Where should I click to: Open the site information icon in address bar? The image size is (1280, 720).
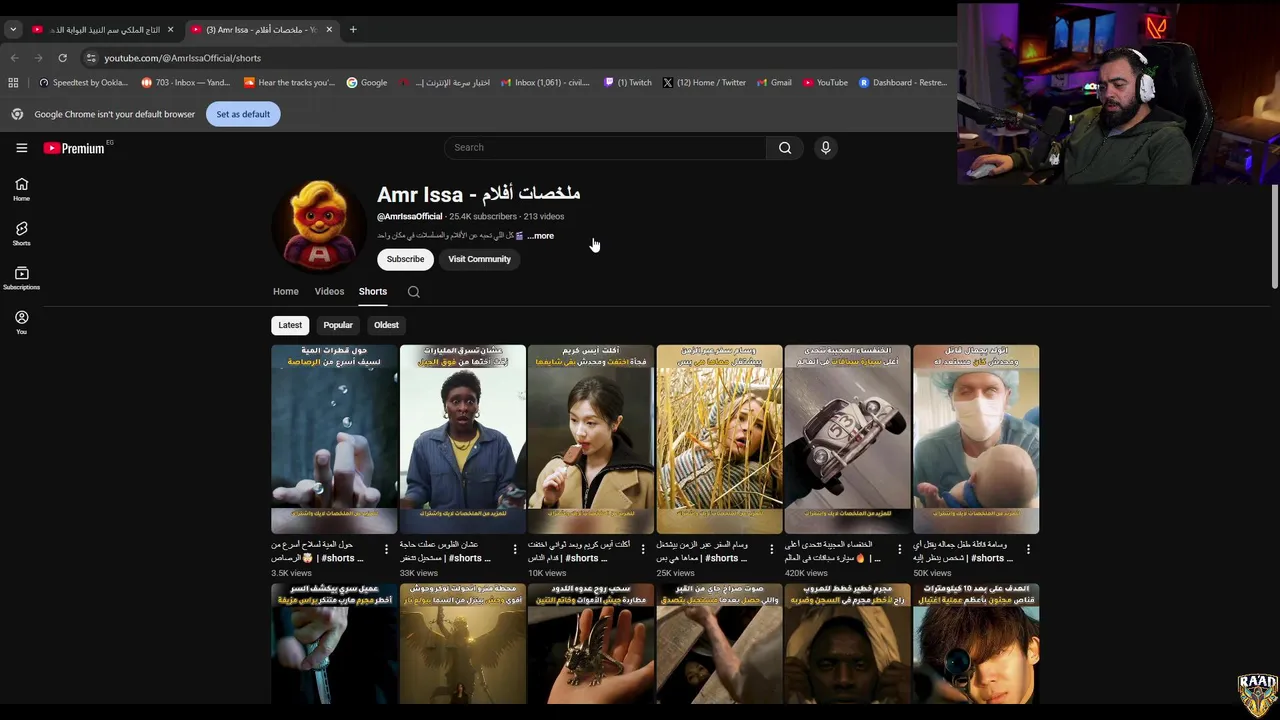91,58
